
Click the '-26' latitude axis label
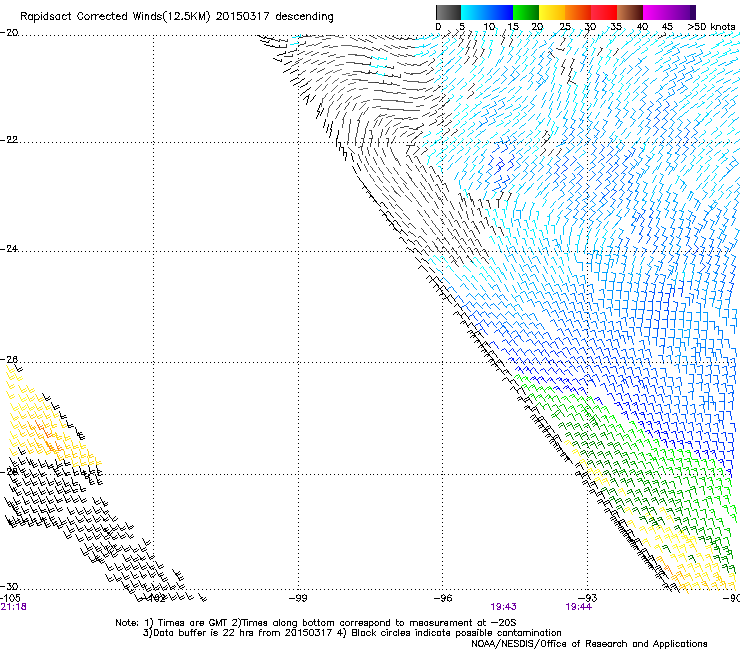tap(9, 360)
